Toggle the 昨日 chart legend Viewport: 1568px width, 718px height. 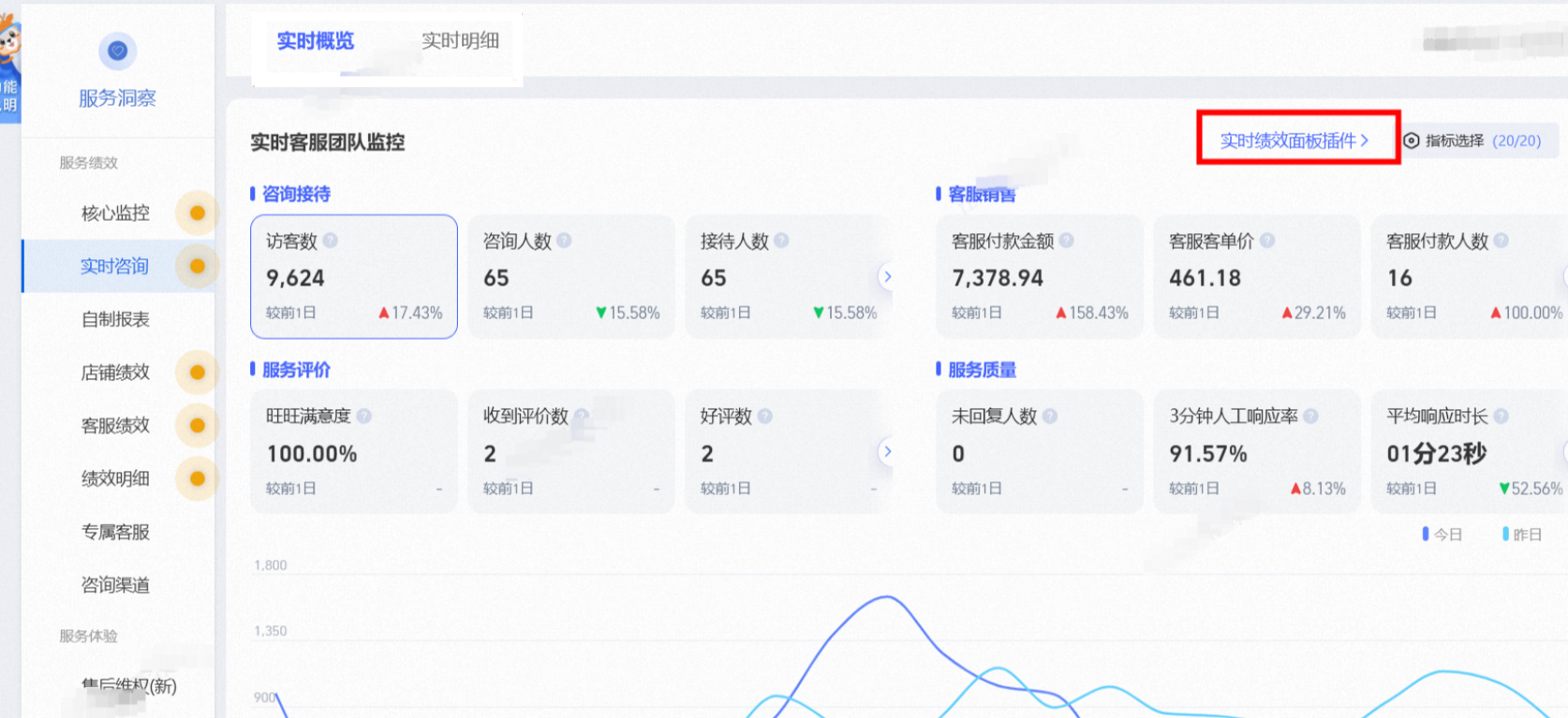1522,534
